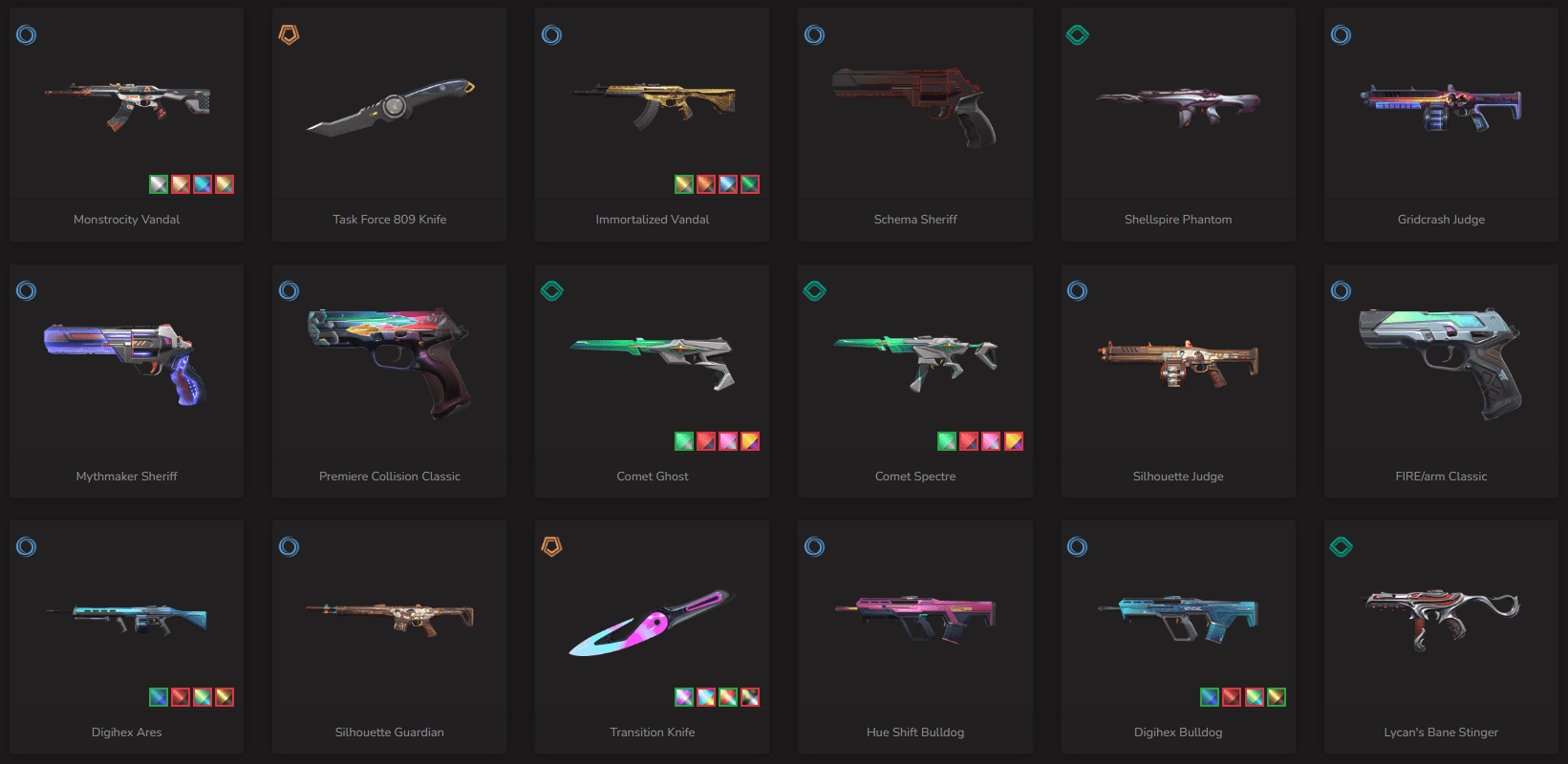Choose the red color swatch on Digihex Ares
1568x764 pixels.
[x=181, y=697]
